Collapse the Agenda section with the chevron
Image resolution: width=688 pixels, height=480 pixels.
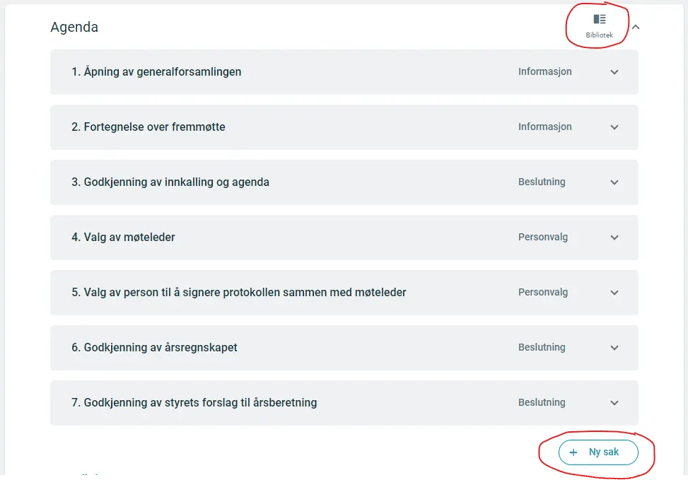(636, 27)
